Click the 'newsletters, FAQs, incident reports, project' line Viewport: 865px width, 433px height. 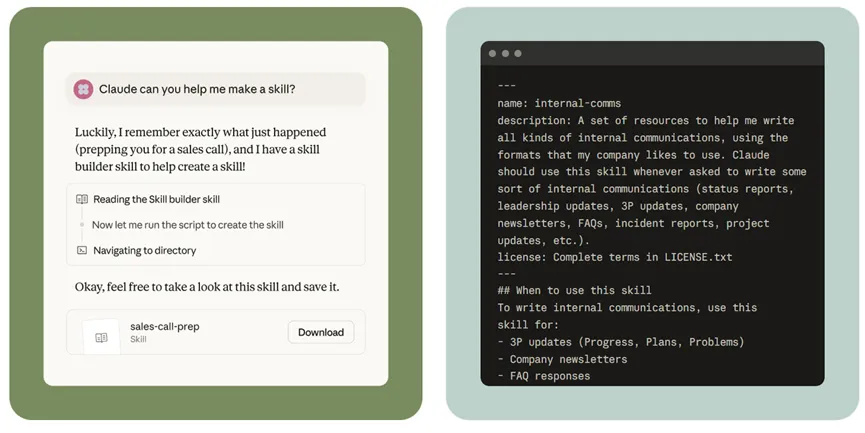(x=633, y=223)
